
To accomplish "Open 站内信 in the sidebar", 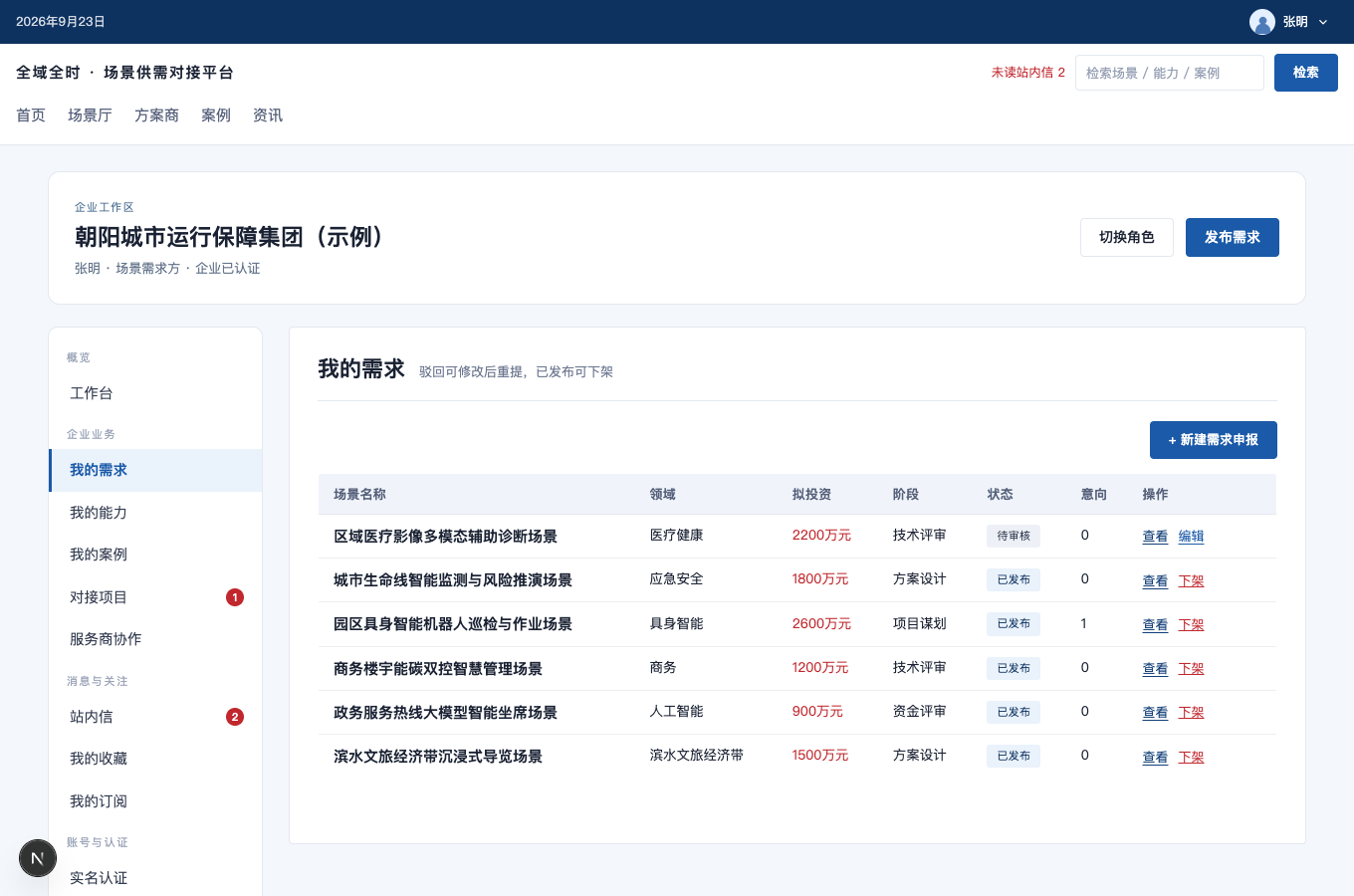I will [155, 717].
